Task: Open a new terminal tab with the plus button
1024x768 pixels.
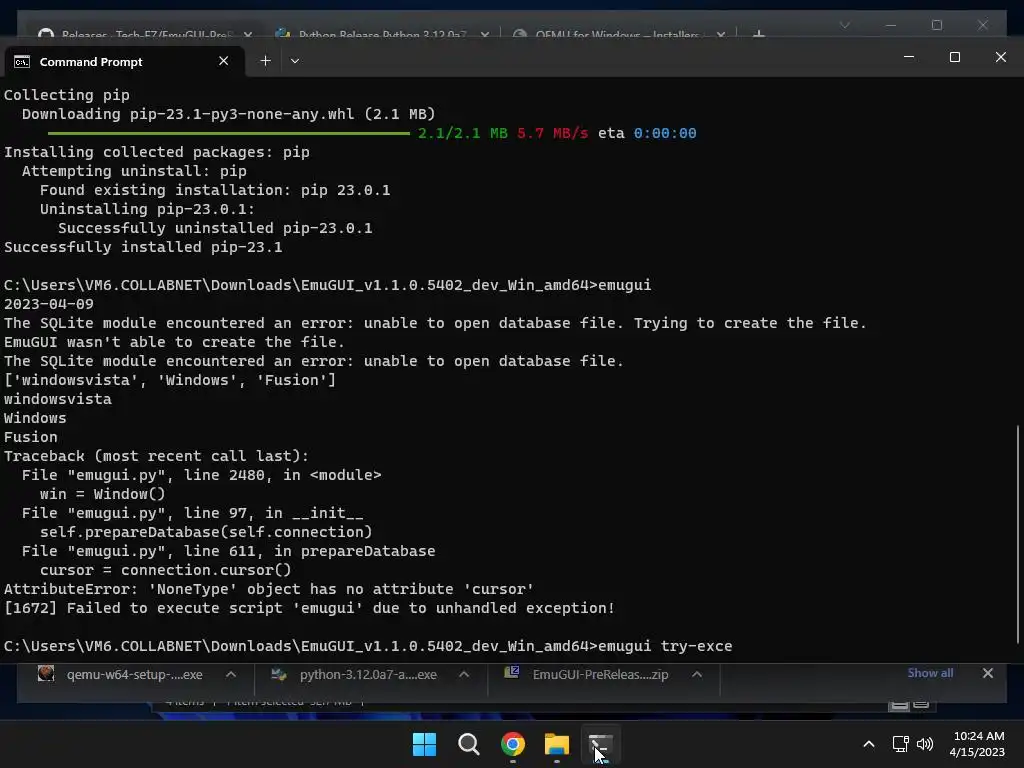Action: (265, 61)
